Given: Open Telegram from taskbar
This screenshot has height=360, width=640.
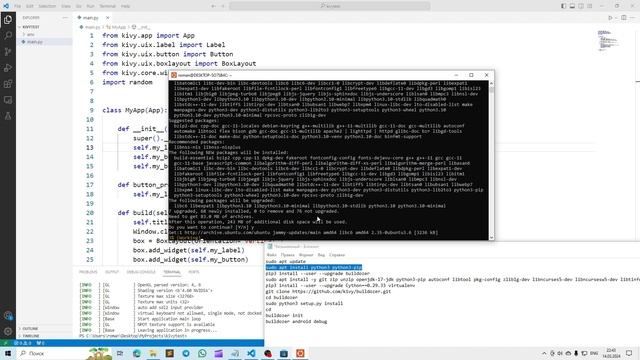Looking at the screenshot, I should tap(186, 353).
